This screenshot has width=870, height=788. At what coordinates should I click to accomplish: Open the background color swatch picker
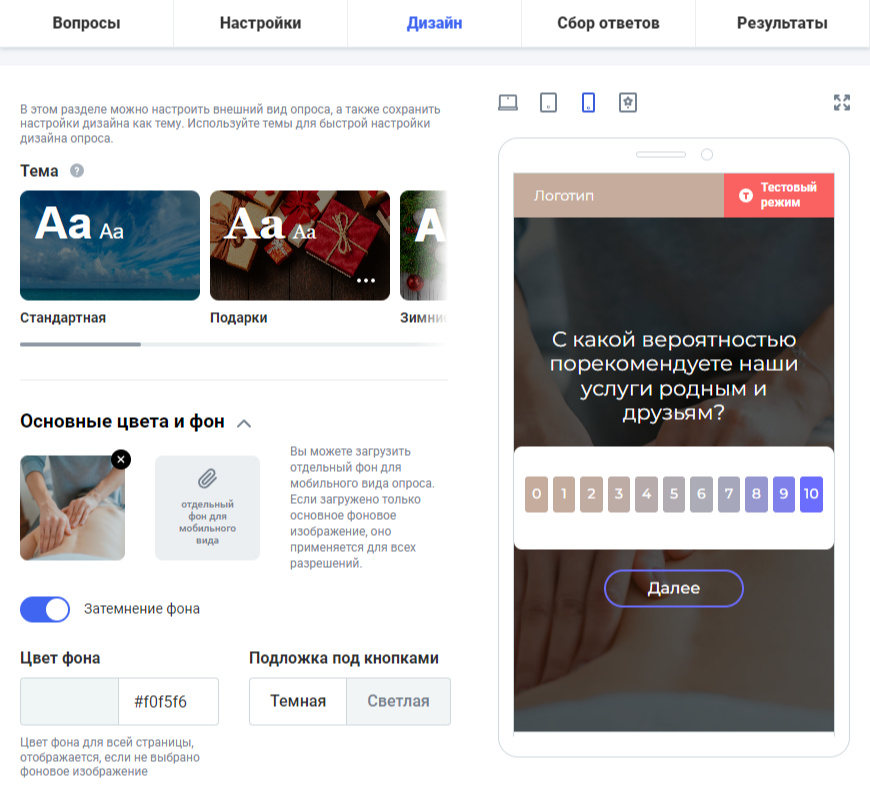[x=69, y=701]
